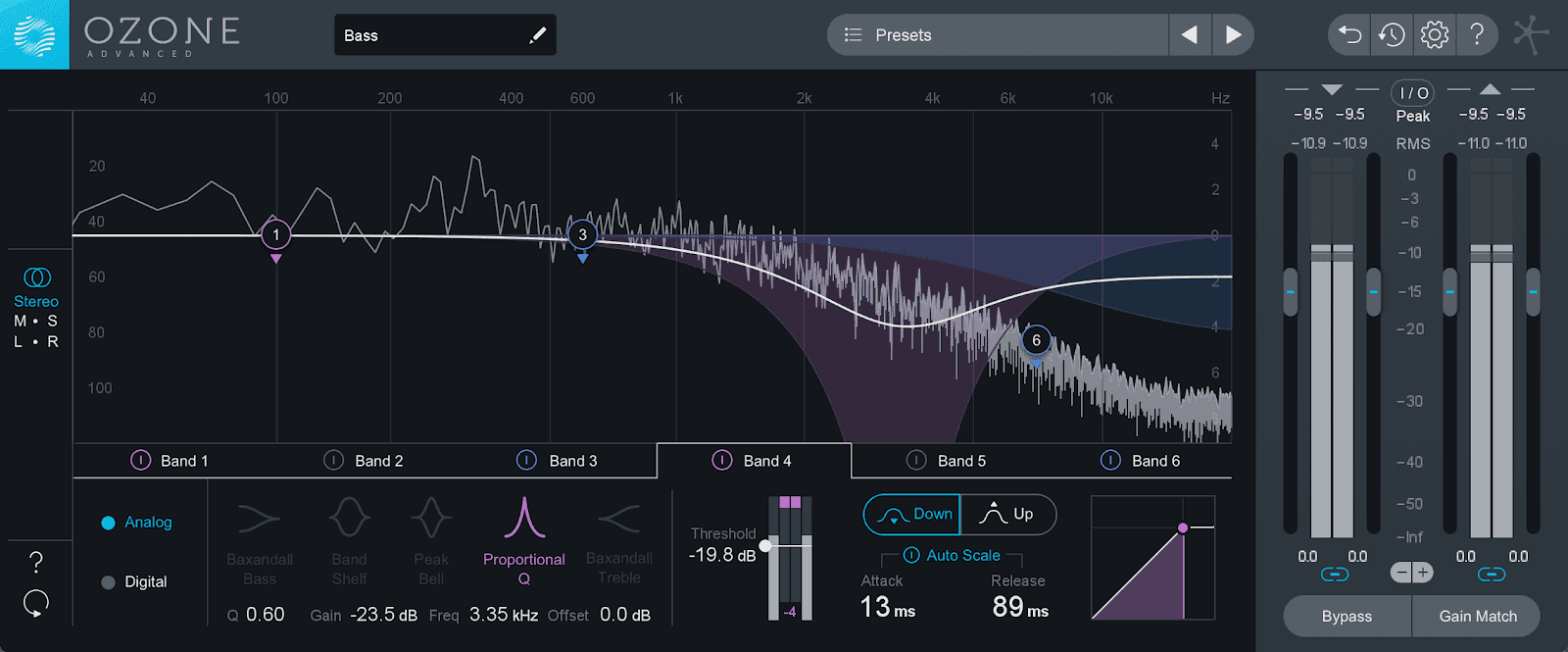The width and height of the screenshot is (1568, 652).
Task: Toggle Band 3 power button
Action: [x=526, y=460]
